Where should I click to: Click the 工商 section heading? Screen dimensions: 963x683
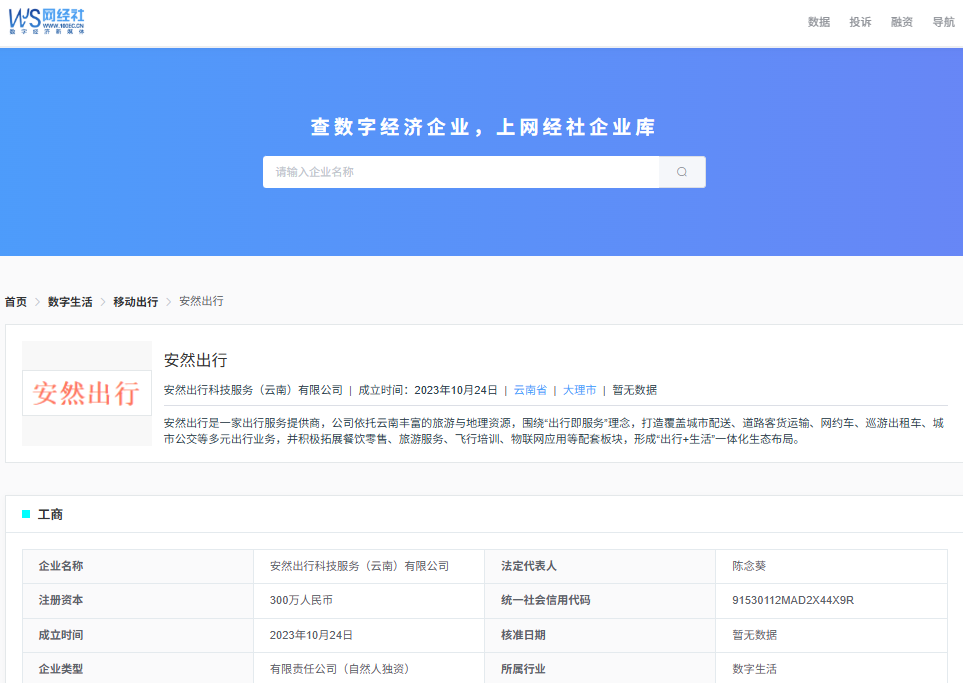50,515
